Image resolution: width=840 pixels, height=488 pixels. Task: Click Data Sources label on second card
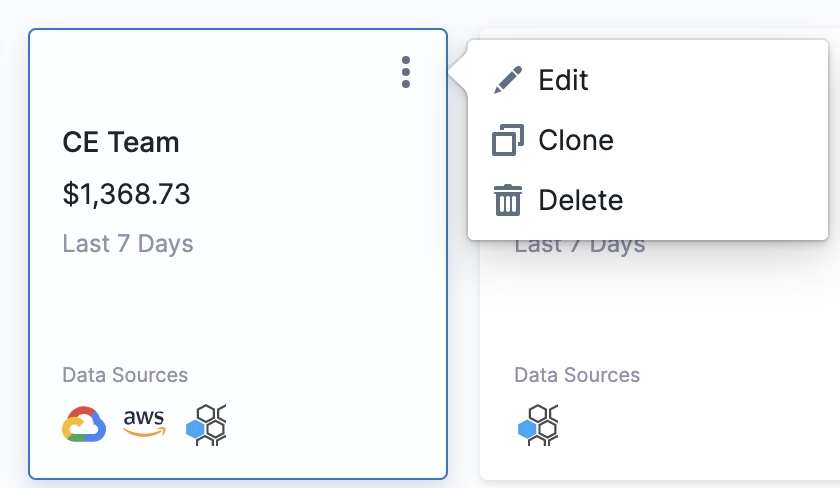point(577,375)
